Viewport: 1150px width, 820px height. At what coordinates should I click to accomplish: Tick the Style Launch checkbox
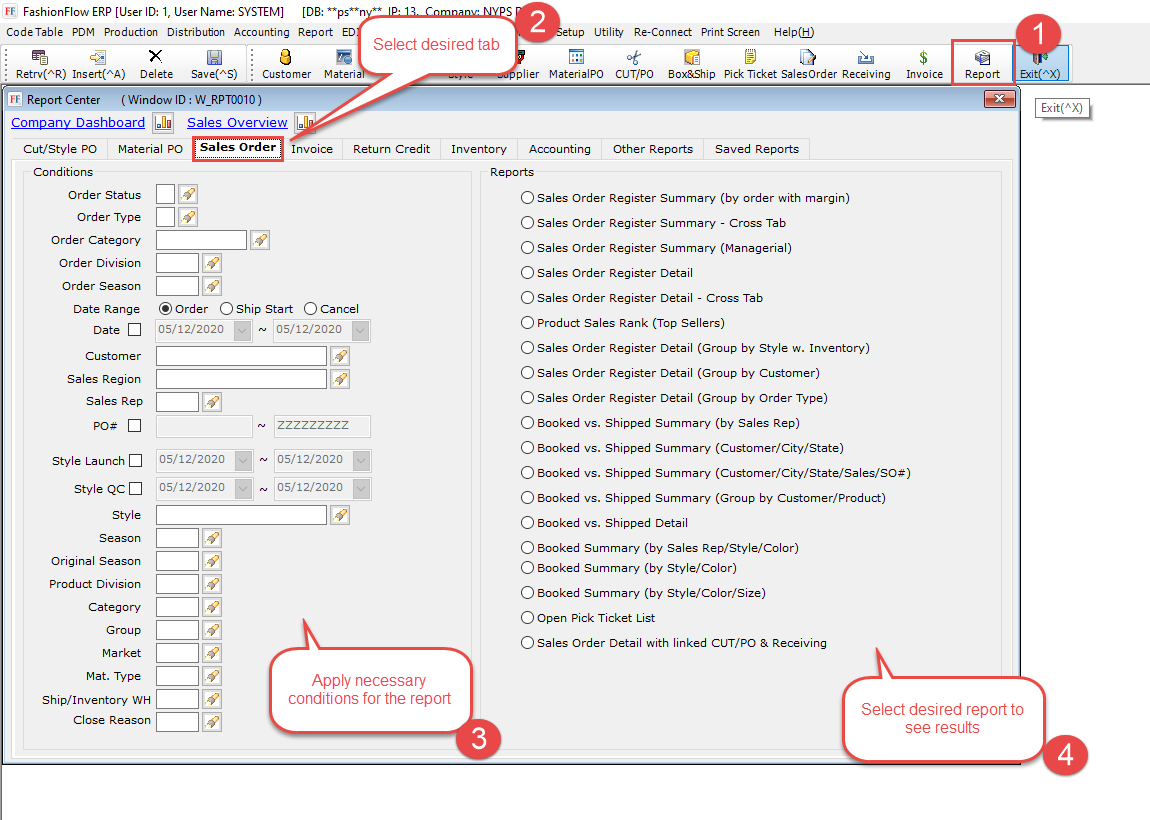click(135, 461)
